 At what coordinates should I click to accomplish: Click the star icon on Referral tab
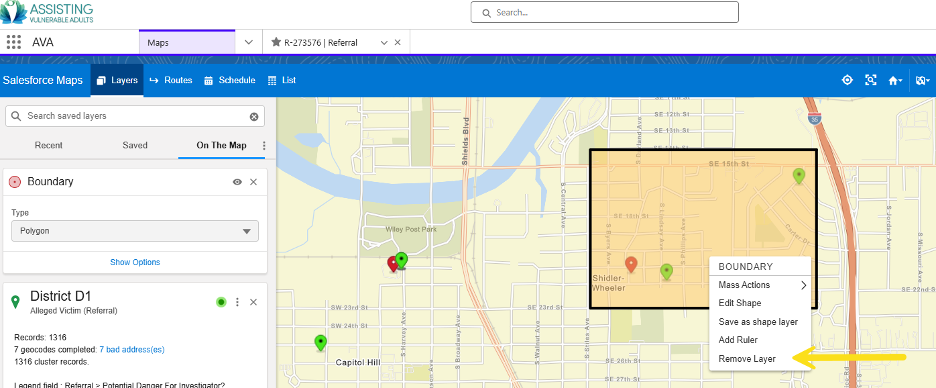(276, 42)
